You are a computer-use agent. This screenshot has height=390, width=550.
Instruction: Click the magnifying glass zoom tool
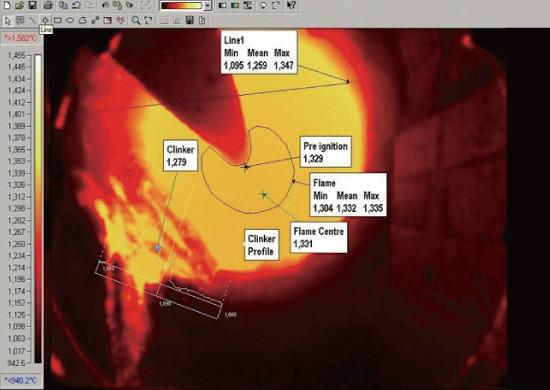click(x=135, y=20)
